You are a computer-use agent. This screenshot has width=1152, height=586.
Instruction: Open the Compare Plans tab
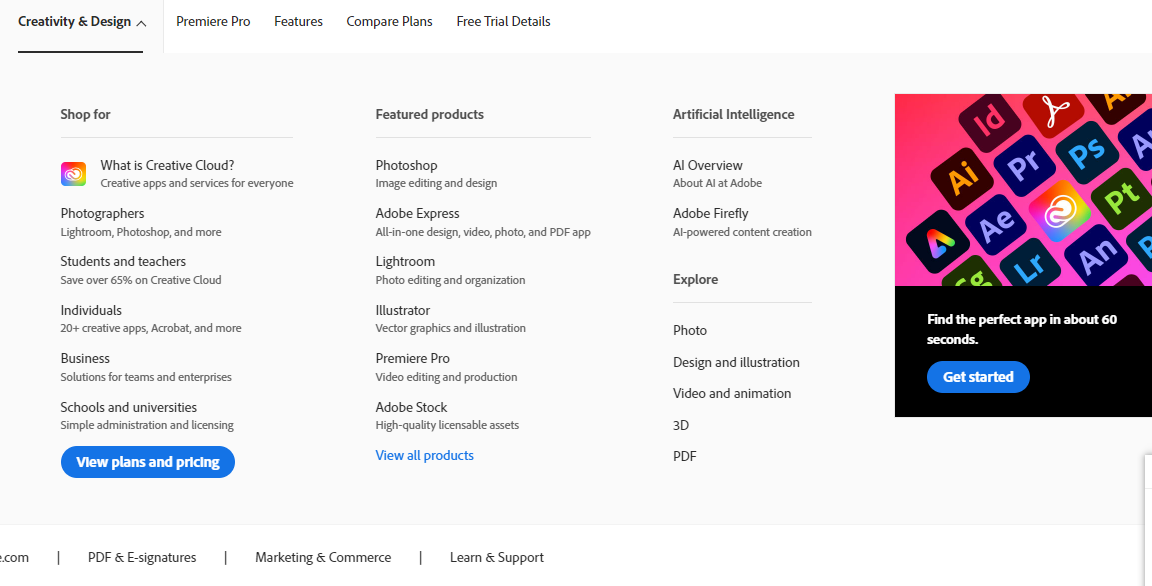tap(389, 21)
